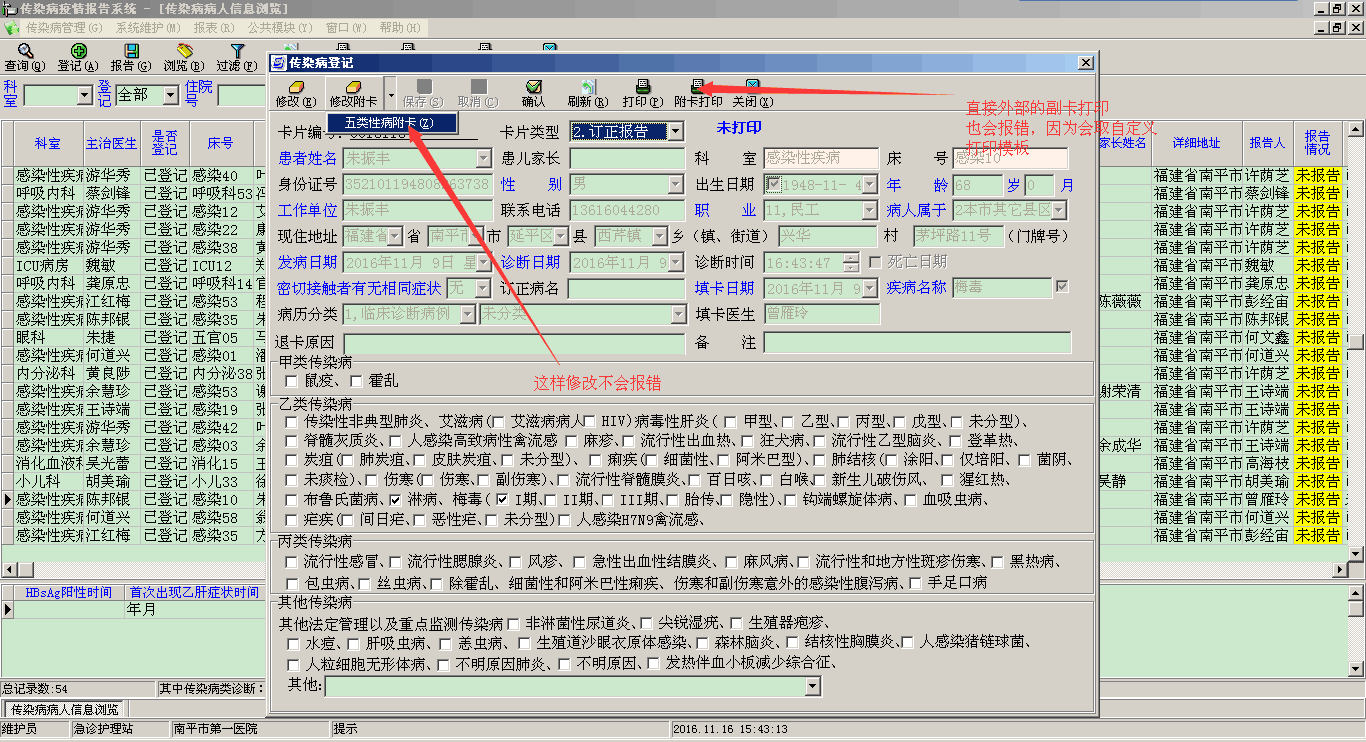Click the 关闭 icon in the dialog toolbar
Screen dimensions: 1366x742
752,87
